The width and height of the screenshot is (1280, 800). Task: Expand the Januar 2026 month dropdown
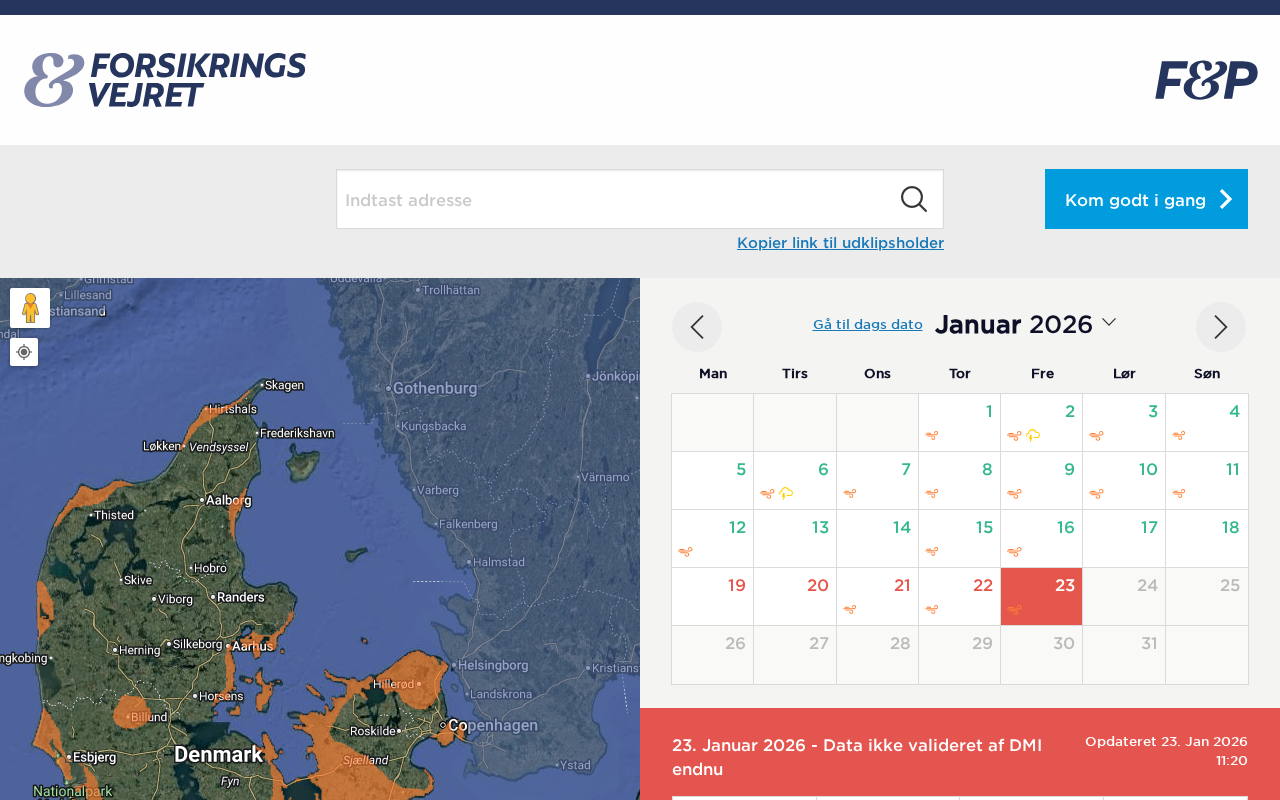coord(1109,322)
